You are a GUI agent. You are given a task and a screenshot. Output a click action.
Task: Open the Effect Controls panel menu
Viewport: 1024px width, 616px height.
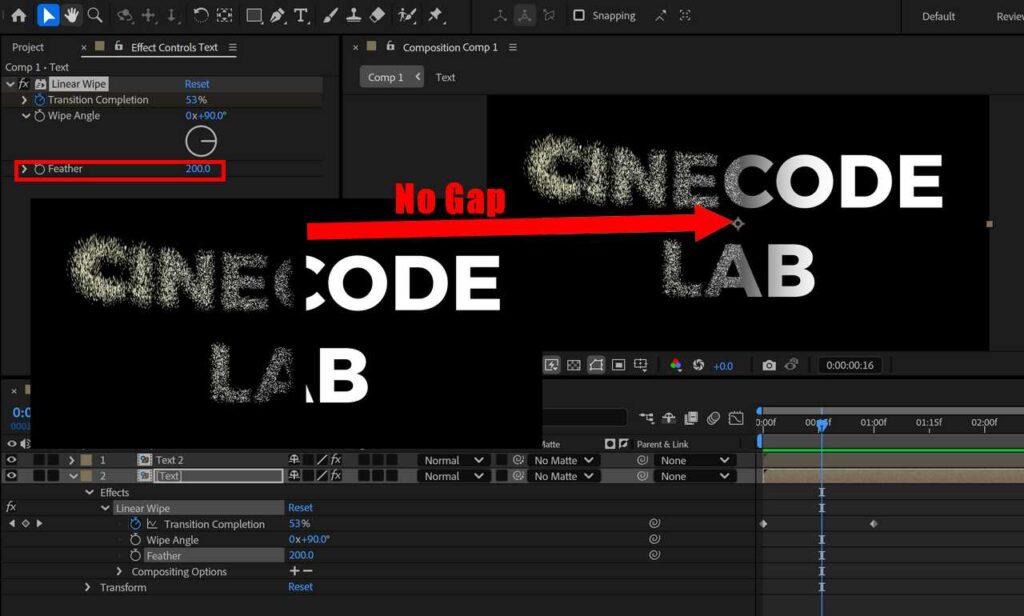click(232, 47)
